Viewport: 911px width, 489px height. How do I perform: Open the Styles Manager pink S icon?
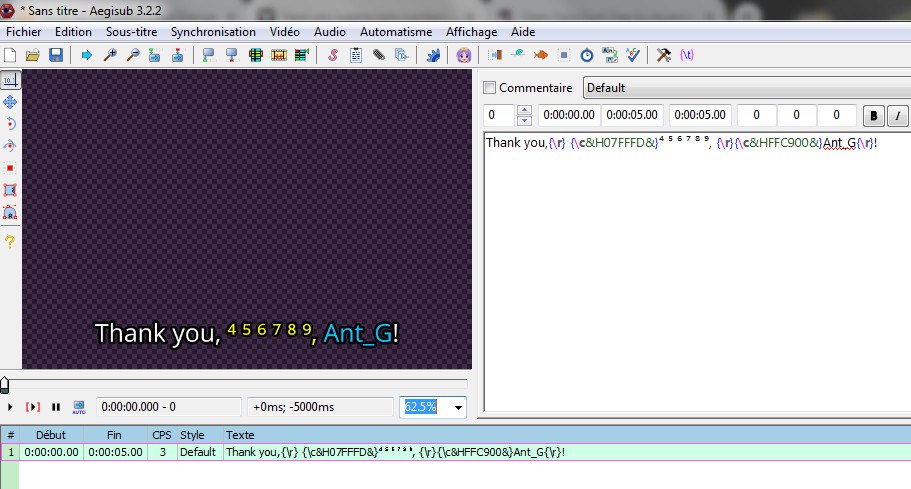click(333, 55)
